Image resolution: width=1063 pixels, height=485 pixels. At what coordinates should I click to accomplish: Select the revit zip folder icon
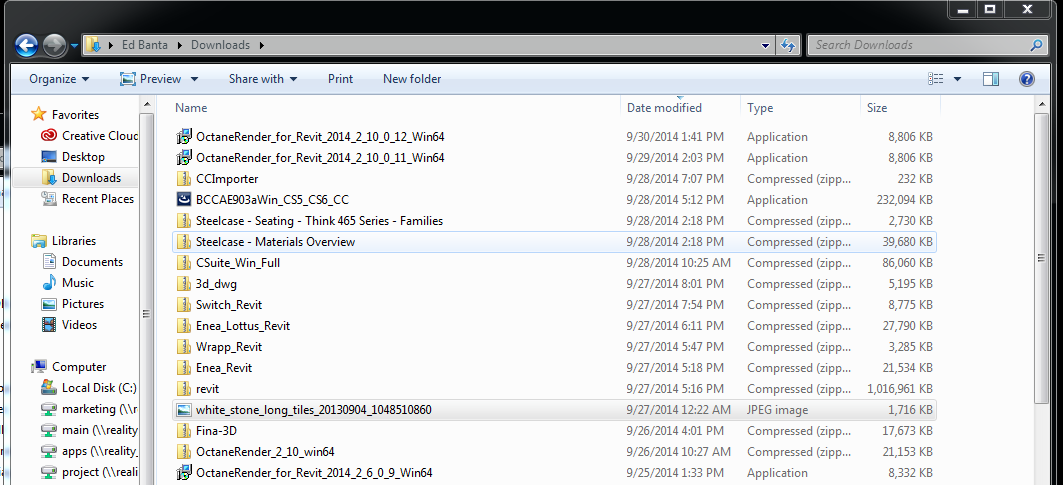tap(184, 389)
